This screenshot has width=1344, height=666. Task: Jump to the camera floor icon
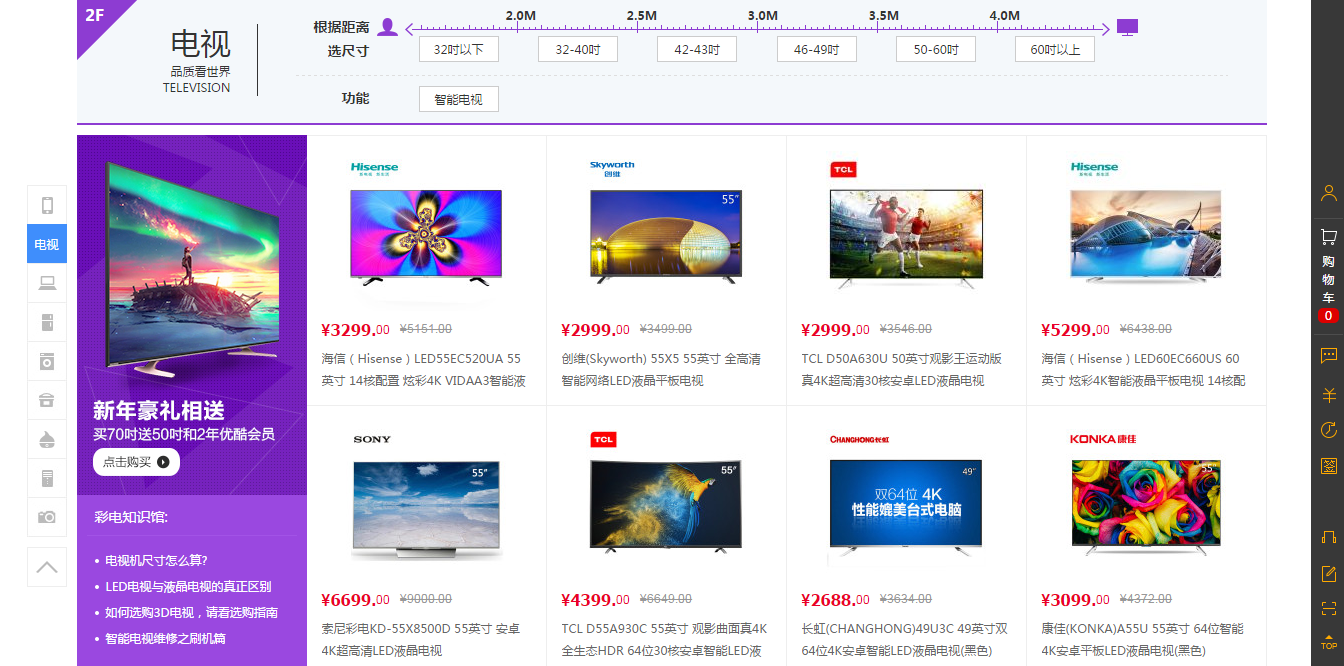[x=47, y=517]
